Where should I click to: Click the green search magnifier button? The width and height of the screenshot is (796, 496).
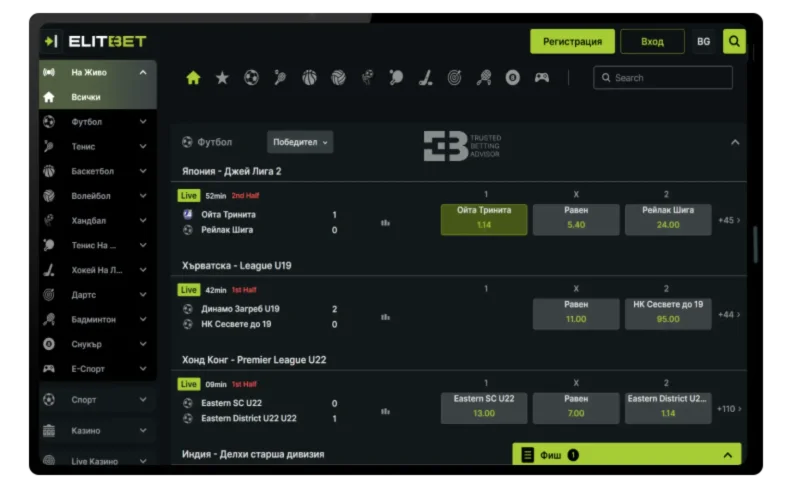pyautogui.click(x=734, y=41)
